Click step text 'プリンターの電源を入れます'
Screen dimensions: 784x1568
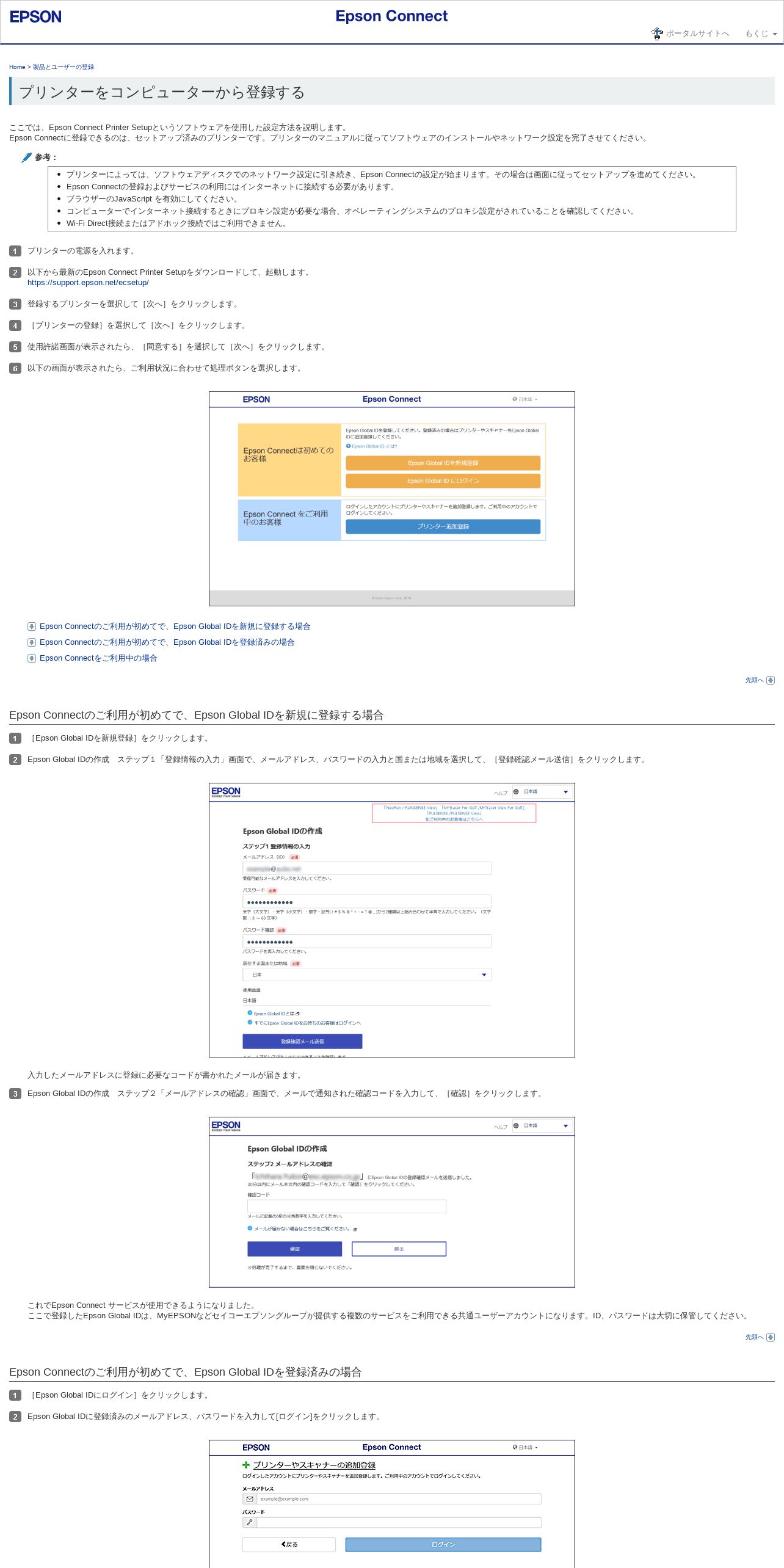click(82, 251)
